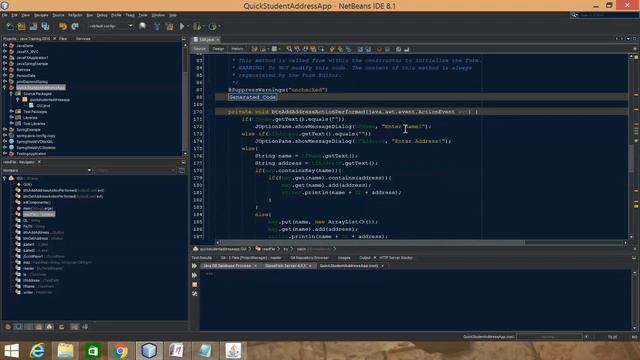640x360 pixels.
Task: Expand the folded Generated Code block
Action: click(x=253, y=97)
